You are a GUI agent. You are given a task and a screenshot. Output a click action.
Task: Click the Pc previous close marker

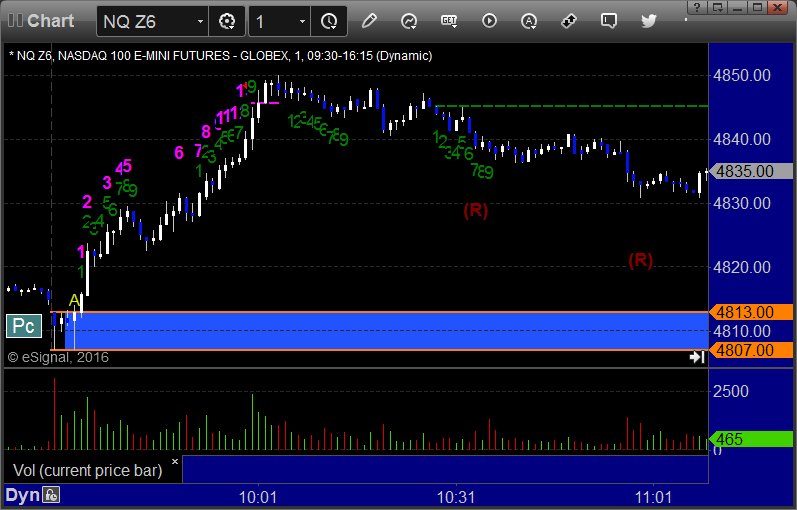point(23,326)
